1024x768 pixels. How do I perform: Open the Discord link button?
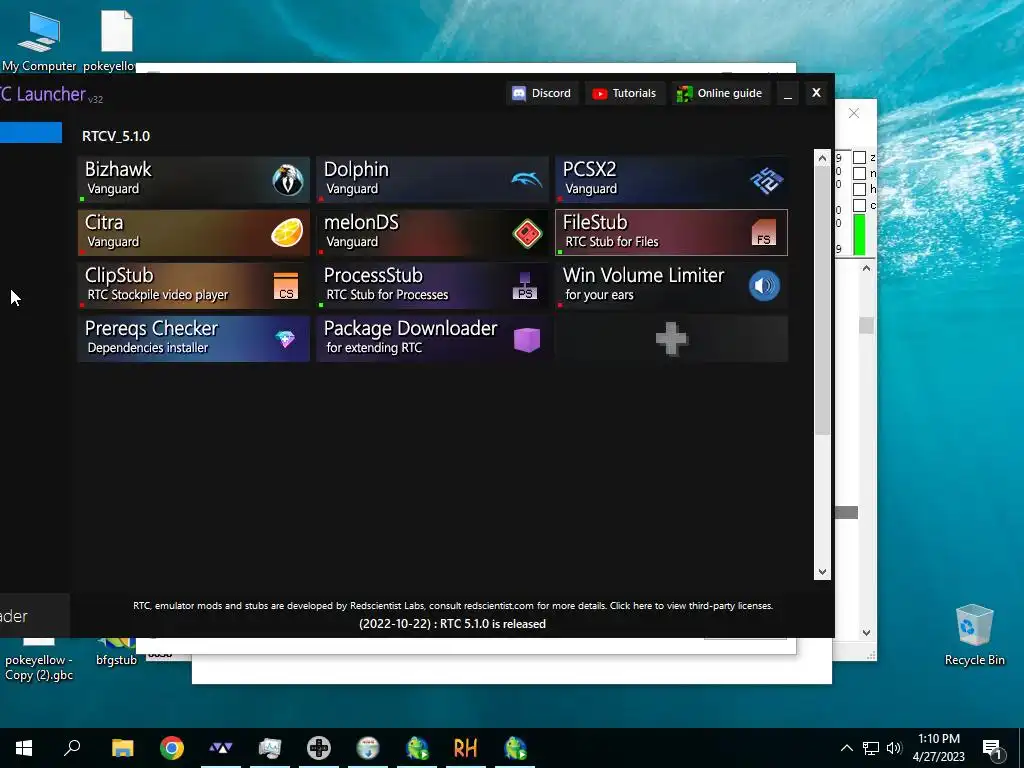[x=542, y=93]
